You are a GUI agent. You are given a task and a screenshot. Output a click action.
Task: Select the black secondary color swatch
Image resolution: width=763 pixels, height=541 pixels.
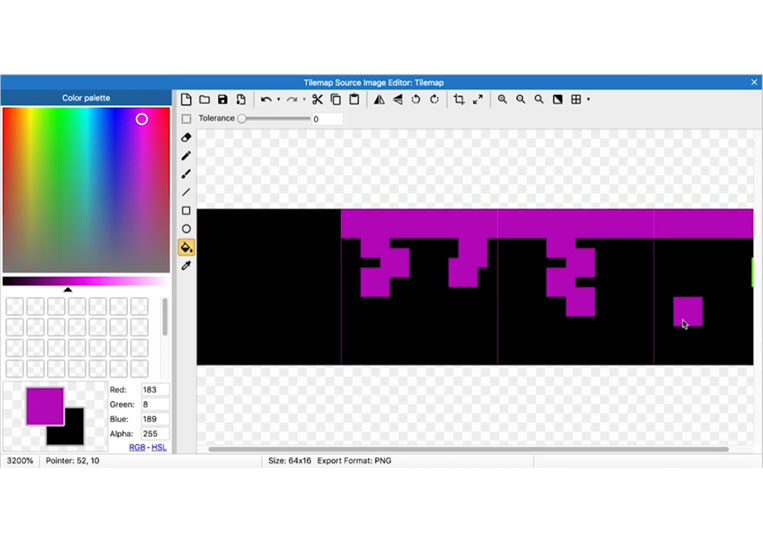pyautogui.click(x=71, y=432)
